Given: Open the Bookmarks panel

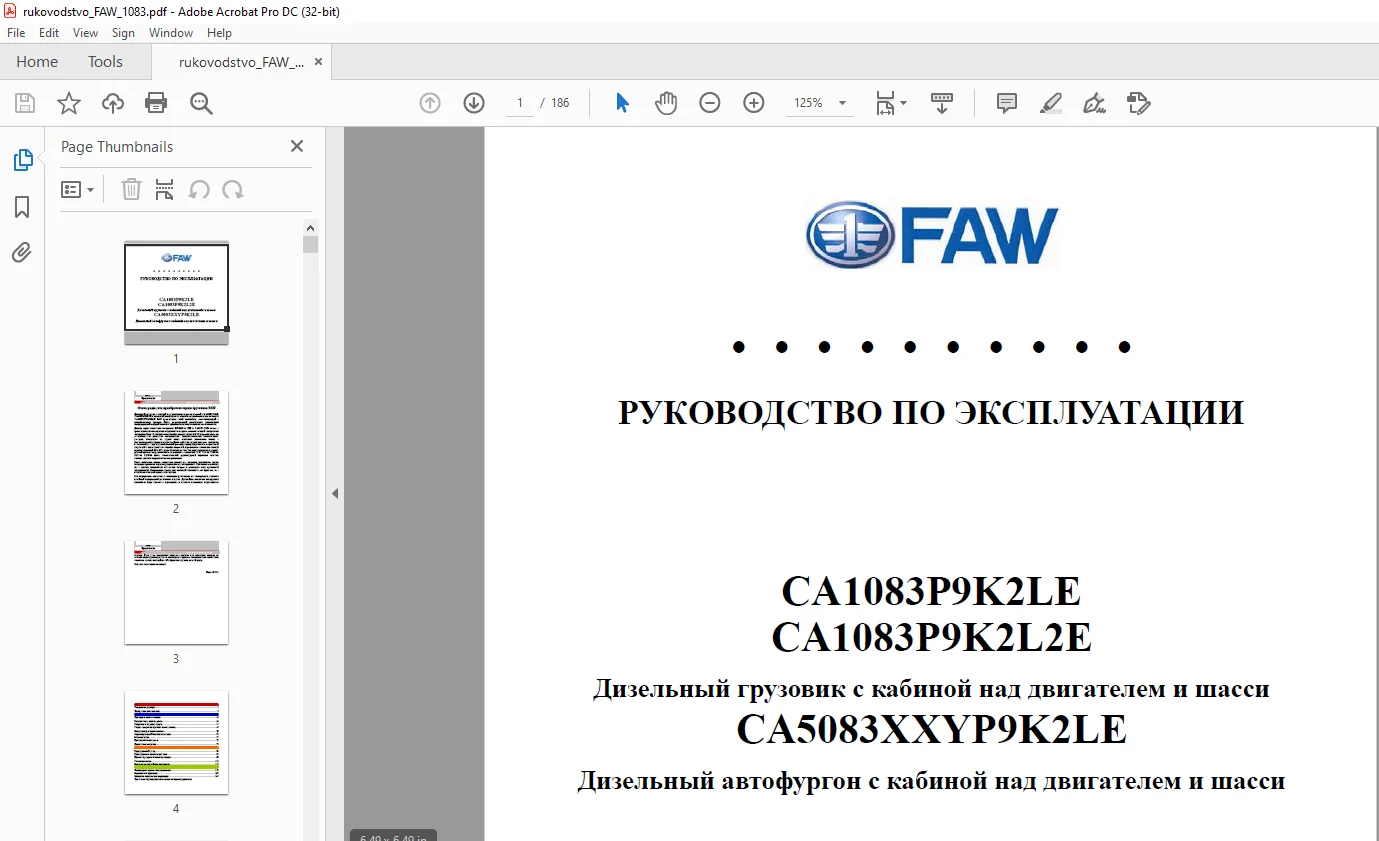Looking at the screenshot, I should click(22, 207).
